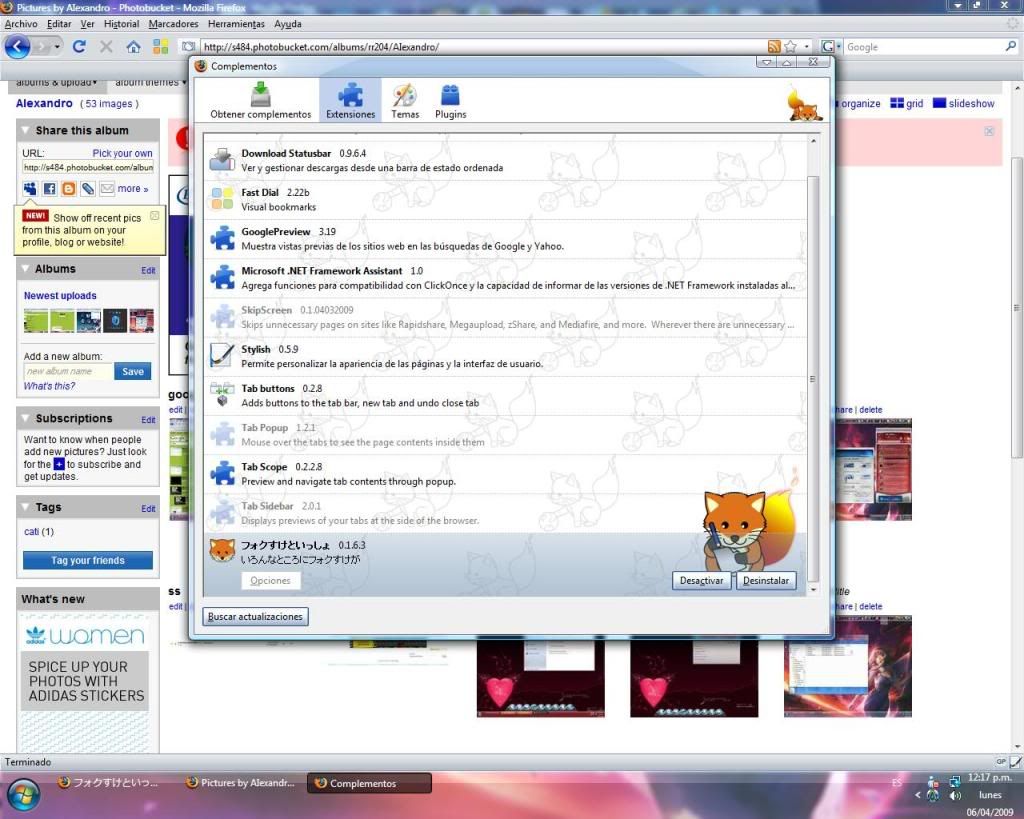Click the Opciones button
1024x819 pixels.
pyautogui.click(x=270, y=581)
